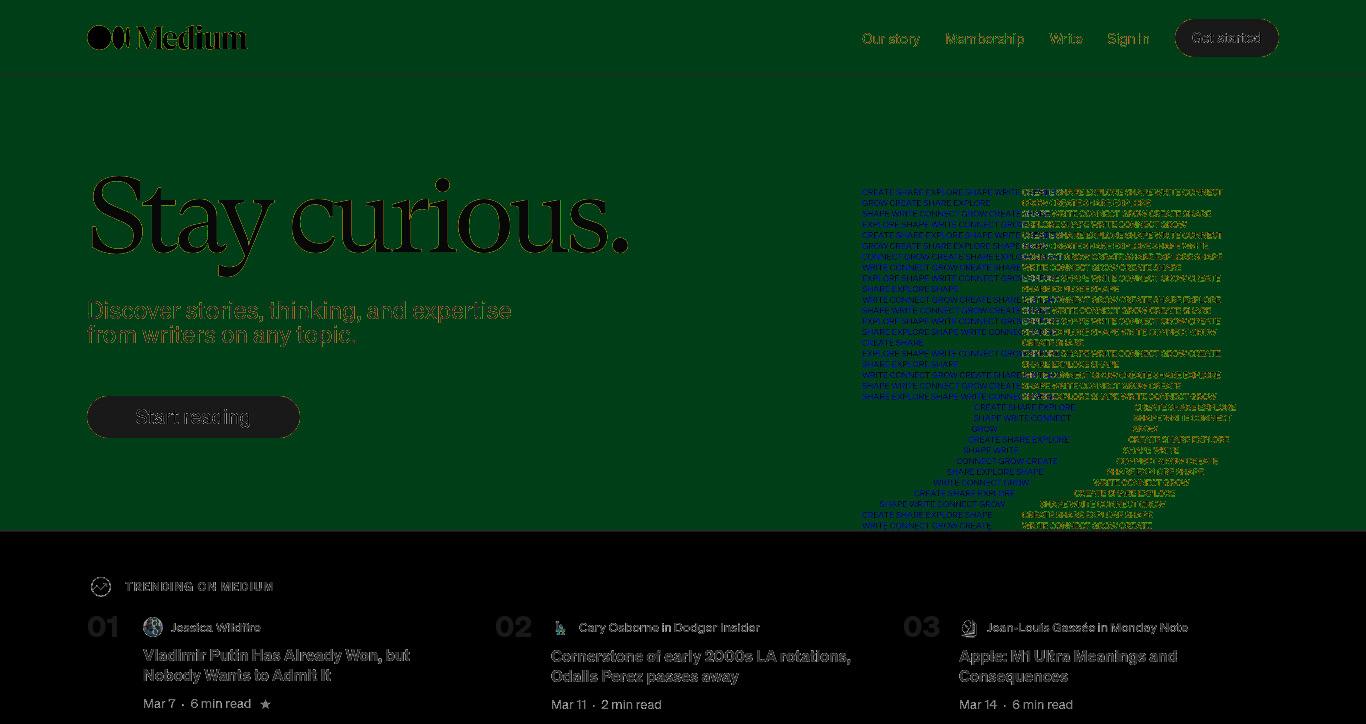This screenshot has width=1366, height=724.
Task: Open the Membership page
Action: point(984,38)
